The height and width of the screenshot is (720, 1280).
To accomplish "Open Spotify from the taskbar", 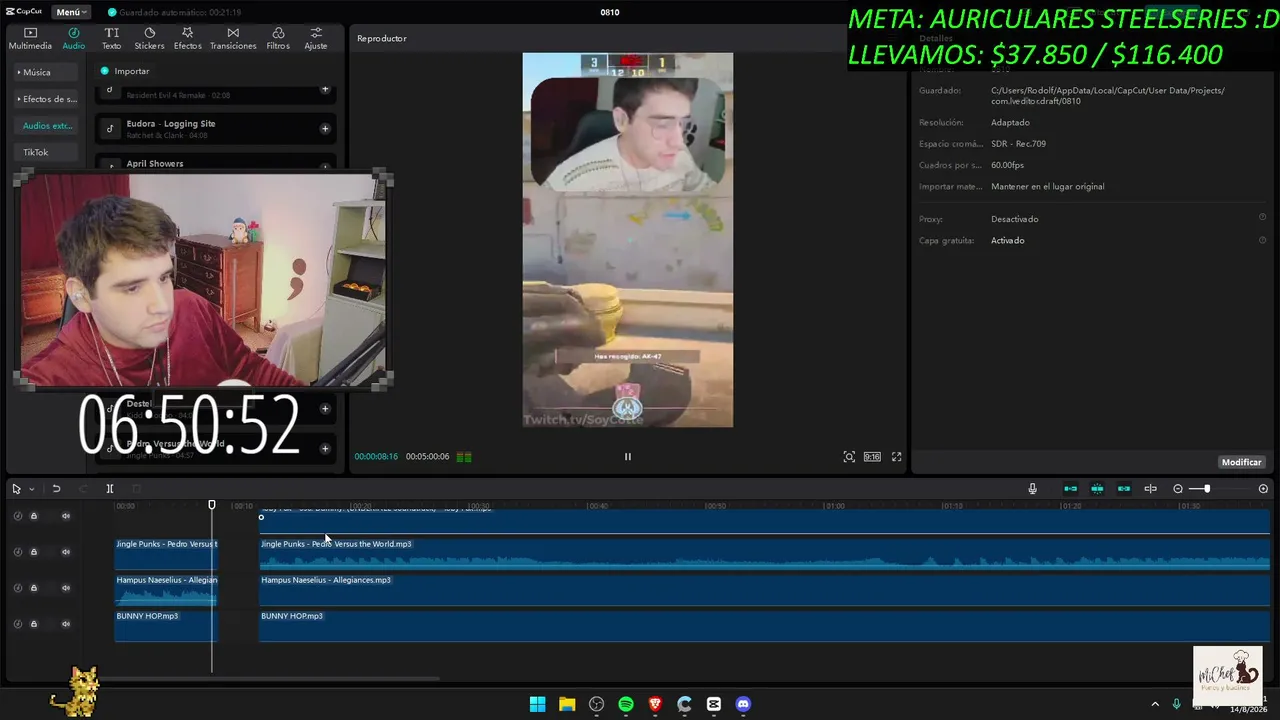I will click(626, 704).
